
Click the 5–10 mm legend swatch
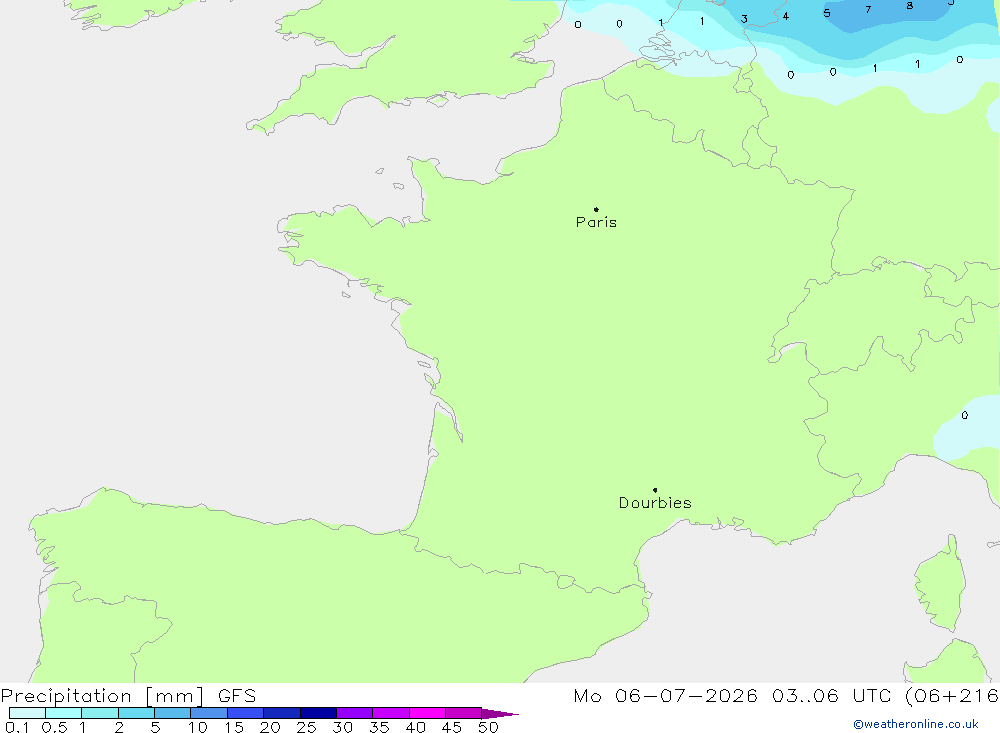pyautogui.click(x=173, y=713)
